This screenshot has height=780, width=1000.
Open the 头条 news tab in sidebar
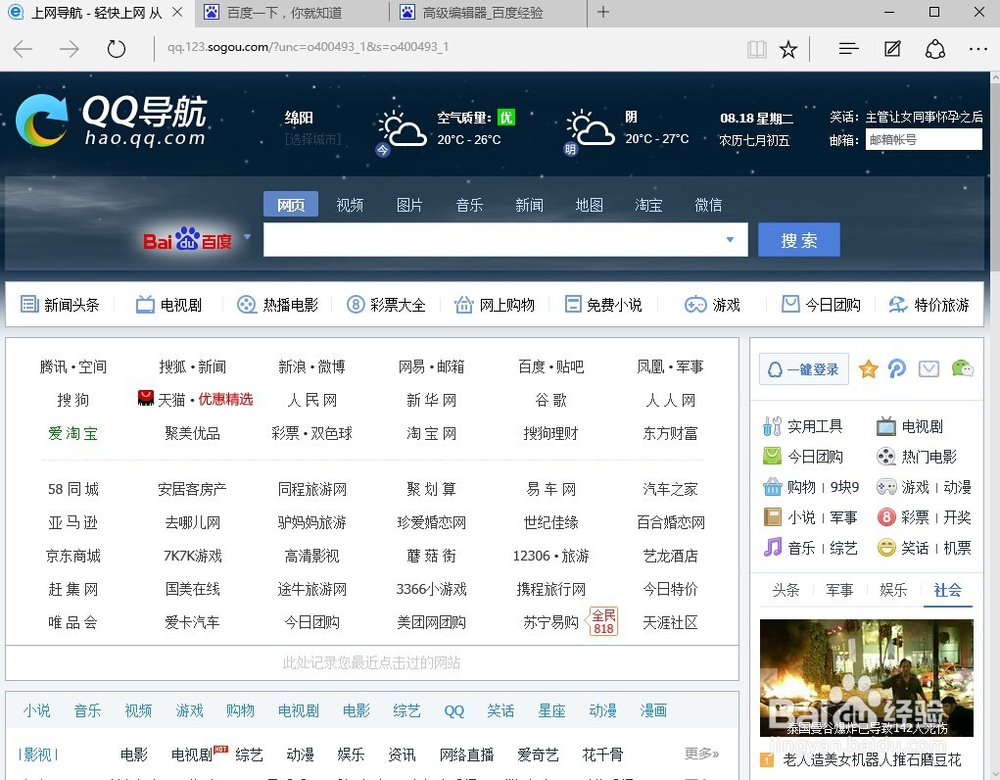pyautogui.click(x=786, y=590)
